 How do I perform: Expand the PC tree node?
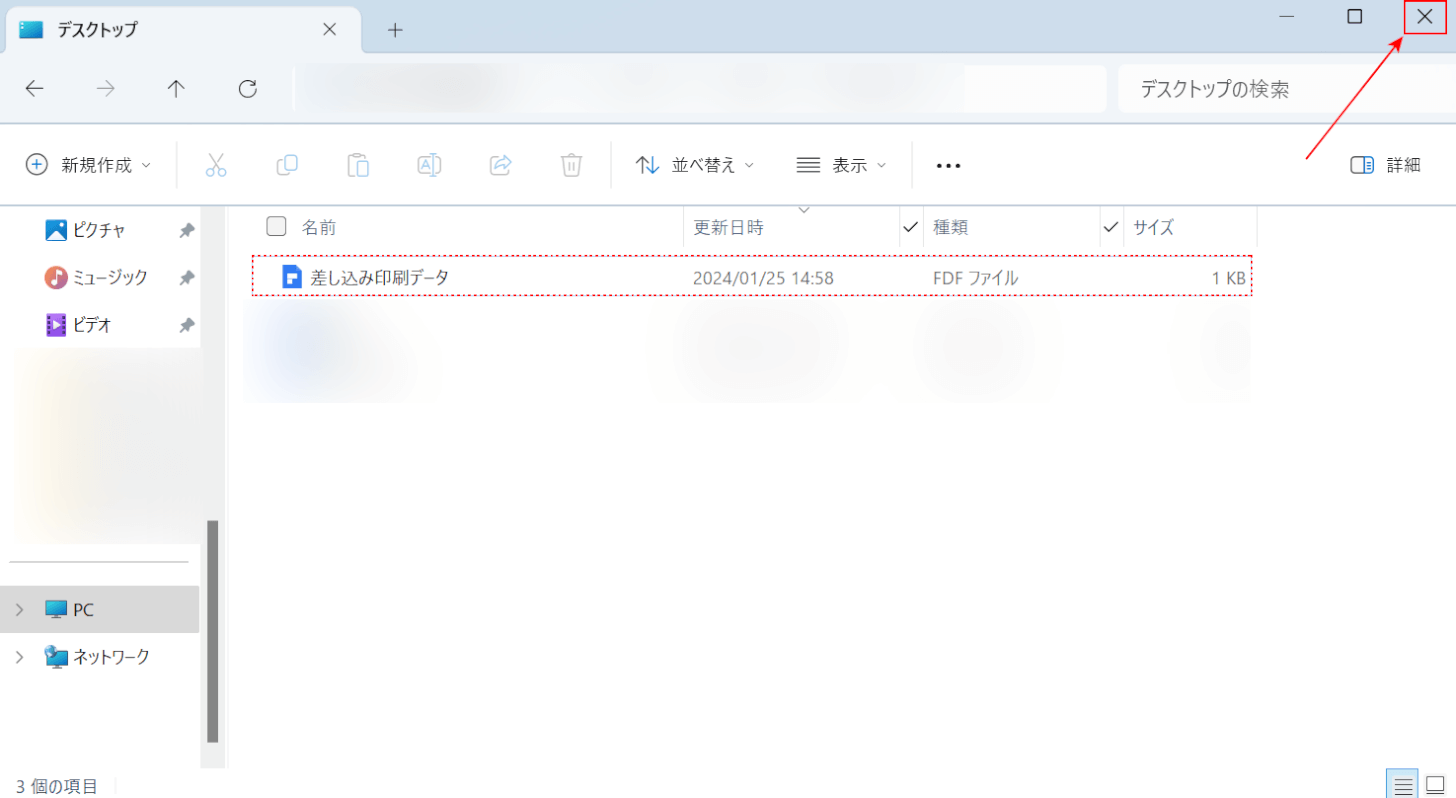click(x=19, y=609)
